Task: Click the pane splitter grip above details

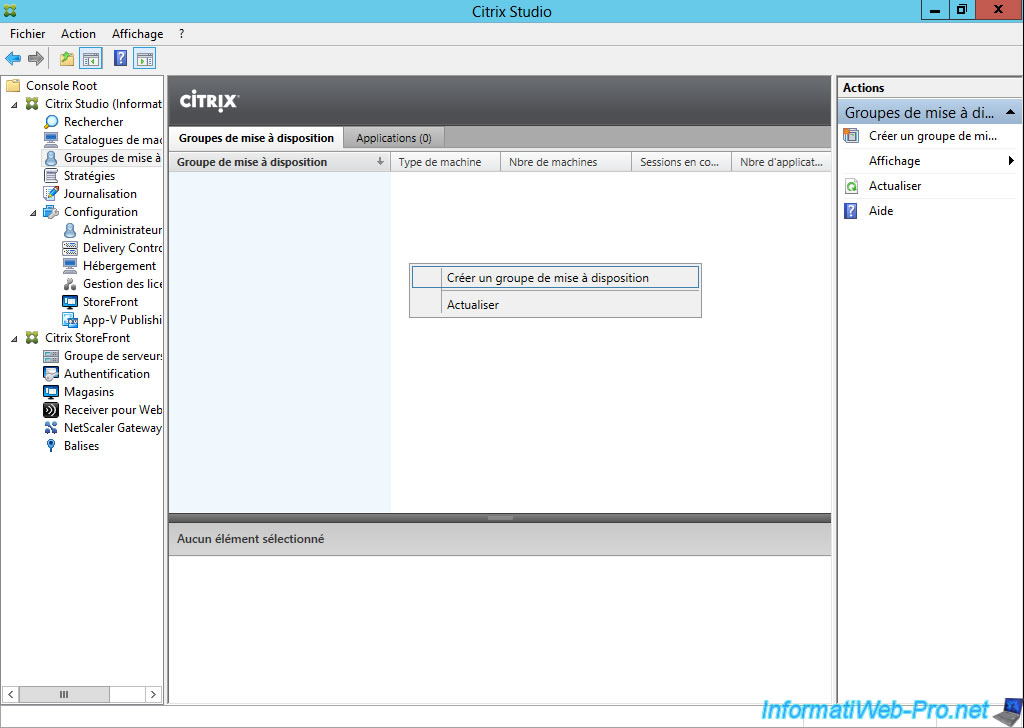Action: tap(500, 518)
